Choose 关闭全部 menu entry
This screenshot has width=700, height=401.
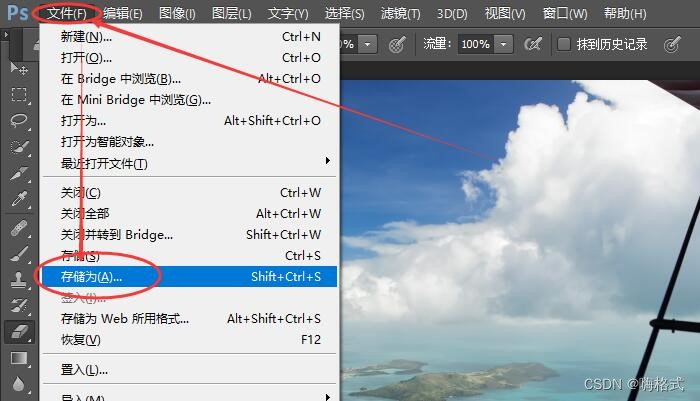[190, 213]
